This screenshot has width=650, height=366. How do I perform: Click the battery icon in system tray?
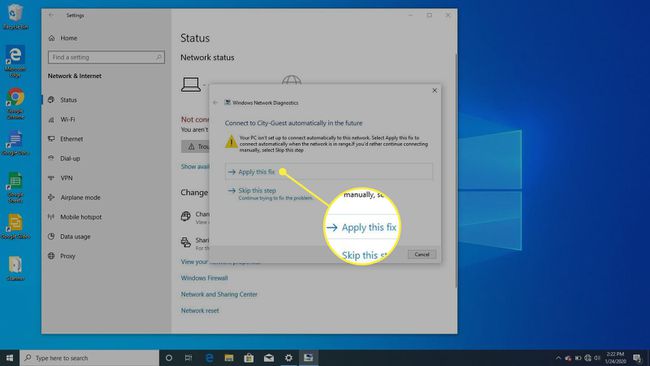[578, 358]
